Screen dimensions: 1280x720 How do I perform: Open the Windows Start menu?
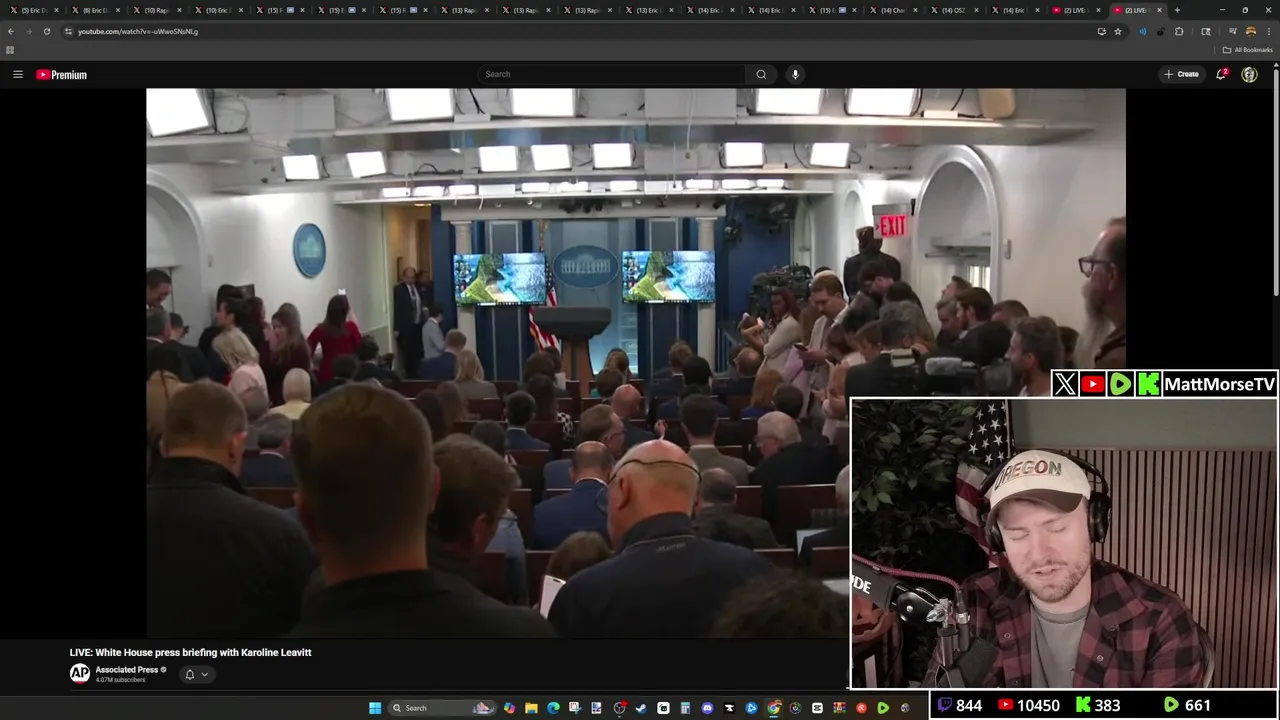[374, 708]
